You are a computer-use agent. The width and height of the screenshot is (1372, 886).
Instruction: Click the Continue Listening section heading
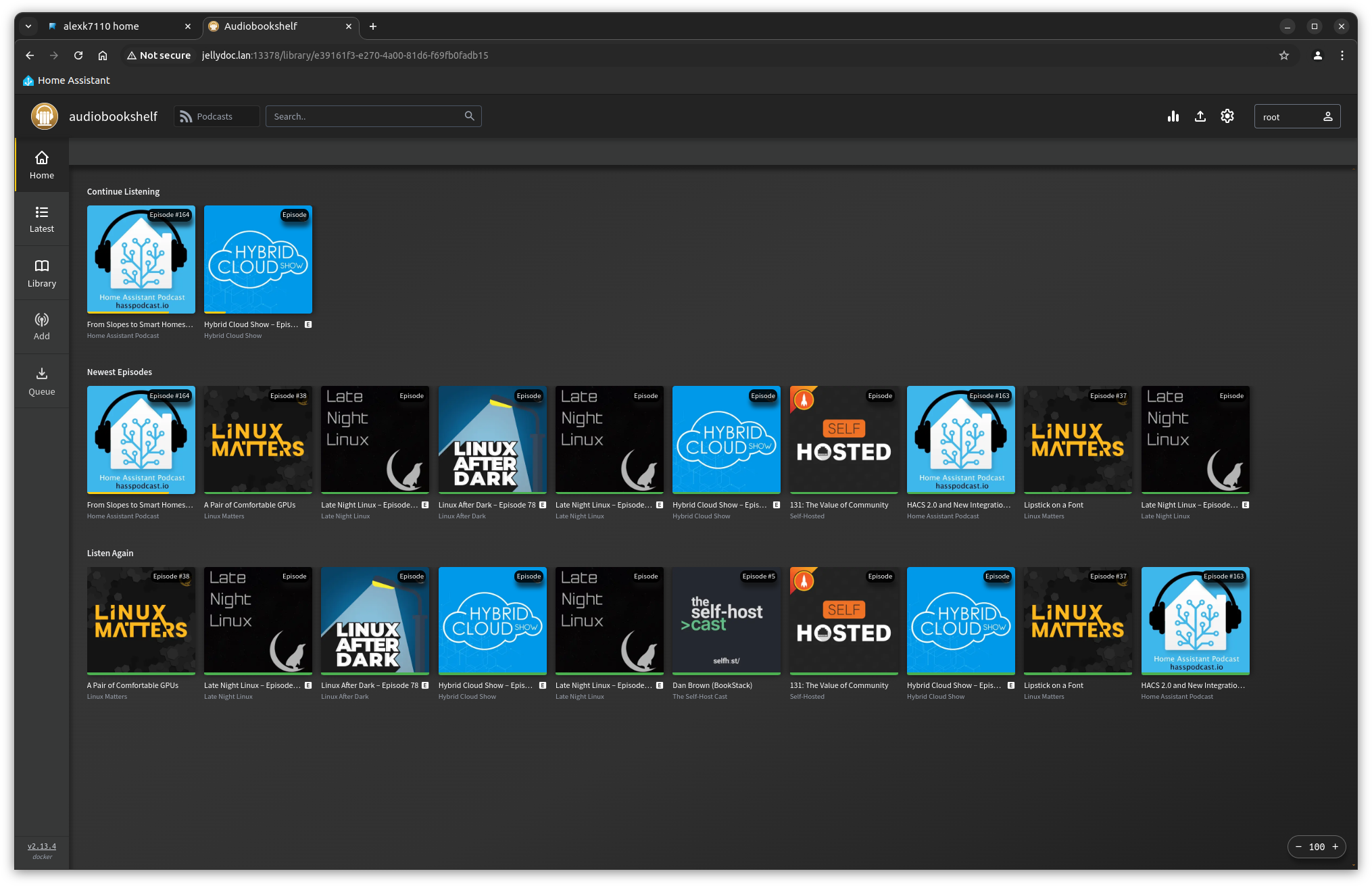point(123,192)
